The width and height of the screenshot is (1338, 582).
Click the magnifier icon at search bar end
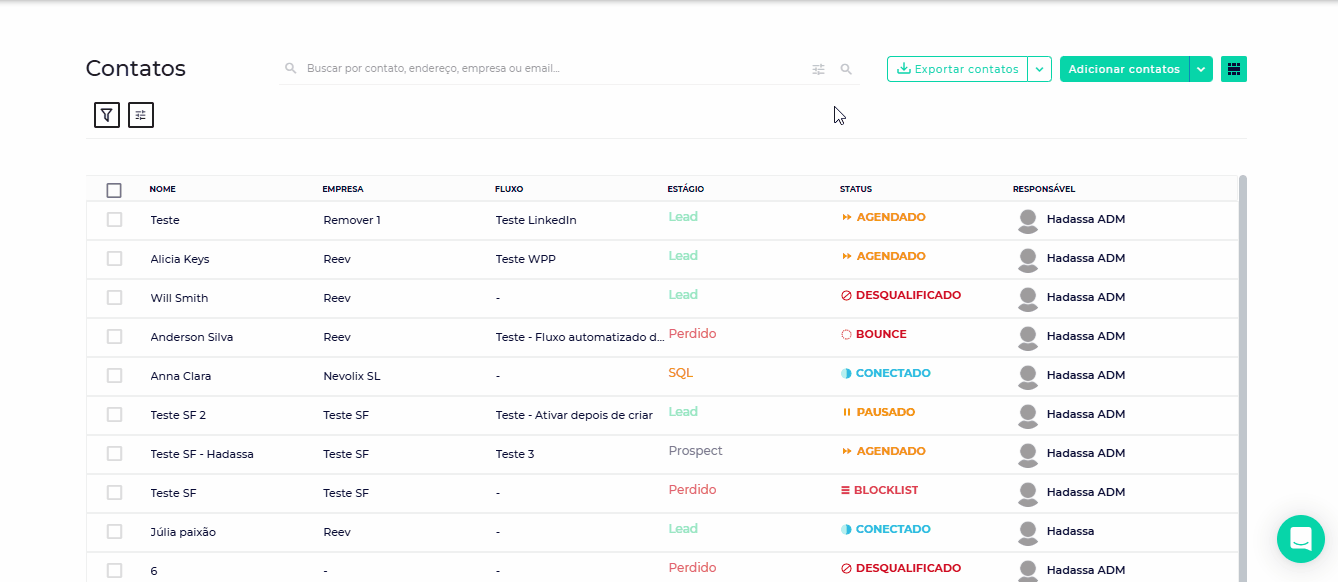pyautogui.click(x=846, y=69)
